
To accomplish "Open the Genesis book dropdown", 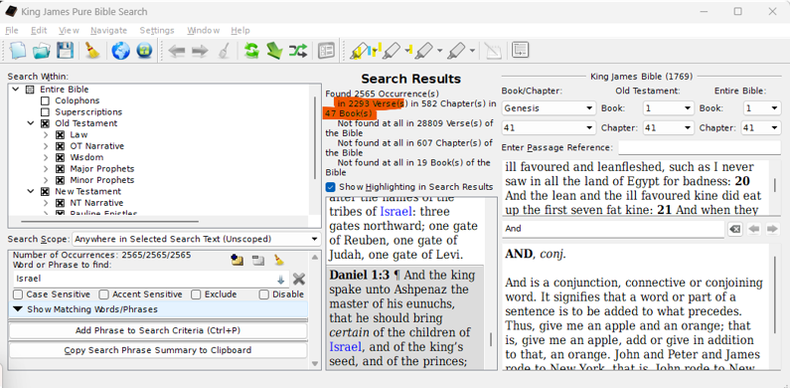I will 549,108.
